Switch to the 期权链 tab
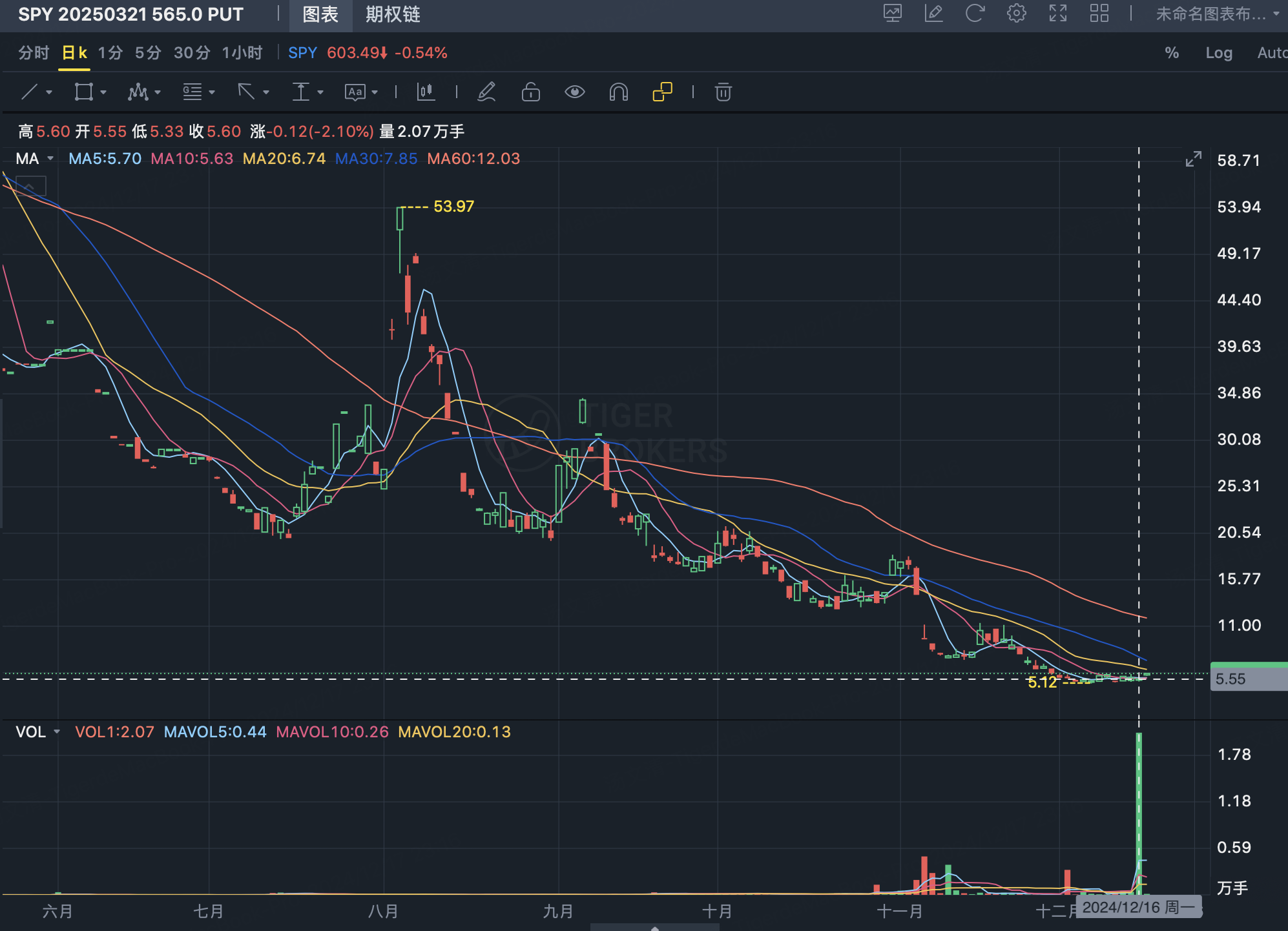 click(x=392, y=14)
